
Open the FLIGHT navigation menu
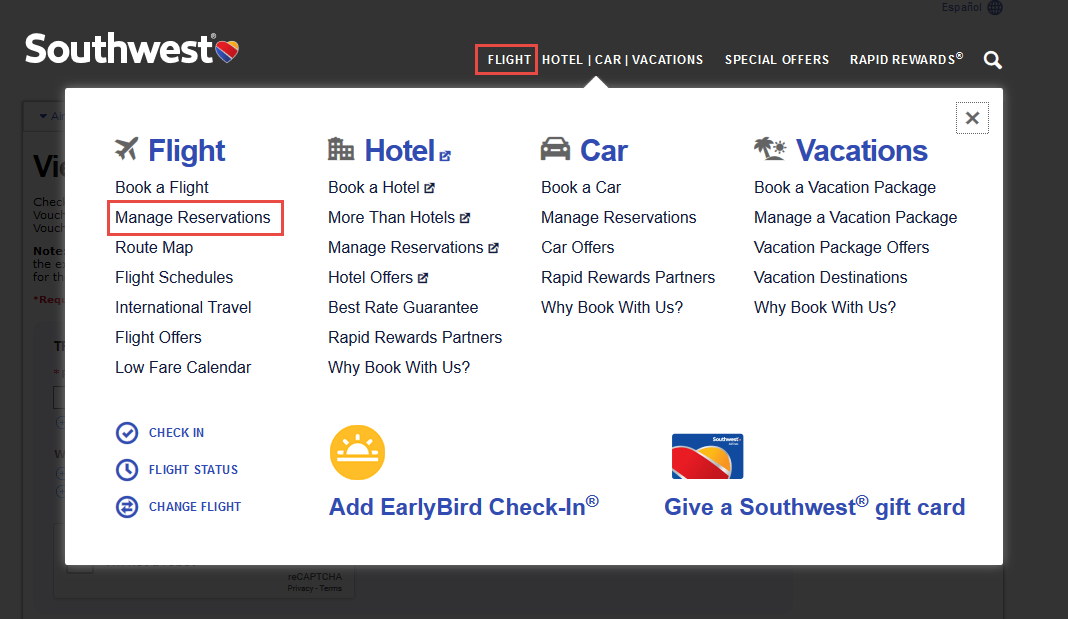click(x=509, y=60)
